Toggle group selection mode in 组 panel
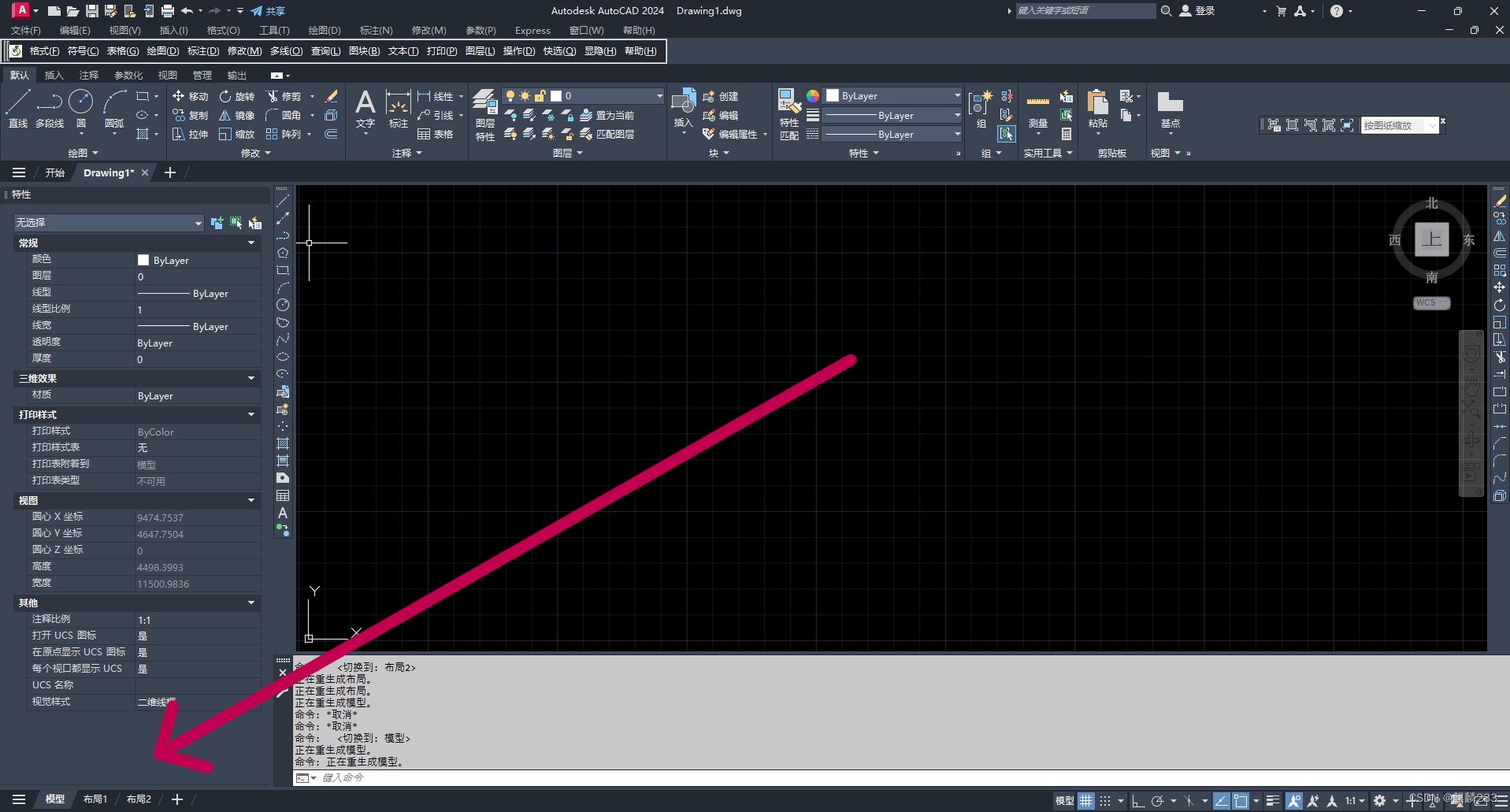Image resolution: width=1510 pixels, height=812 pixels. pyautogui.click(x=1007, y=134)
